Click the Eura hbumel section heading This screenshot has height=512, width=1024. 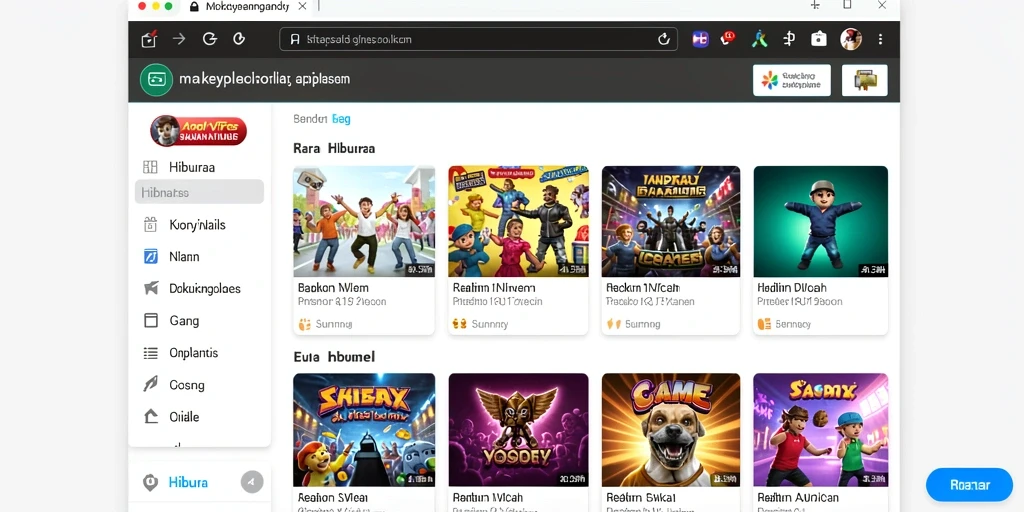[x=334, y=357]
